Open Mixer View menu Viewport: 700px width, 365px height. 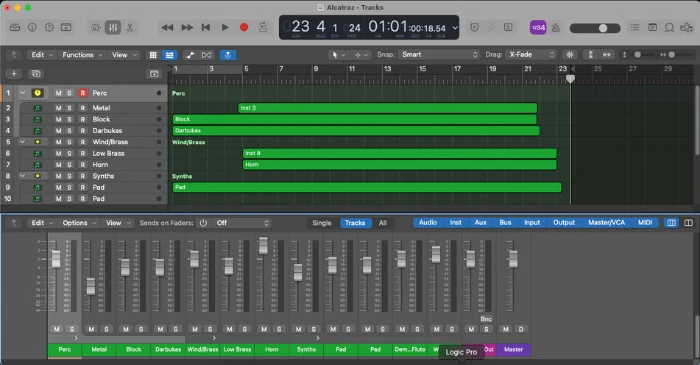[118, 223]
